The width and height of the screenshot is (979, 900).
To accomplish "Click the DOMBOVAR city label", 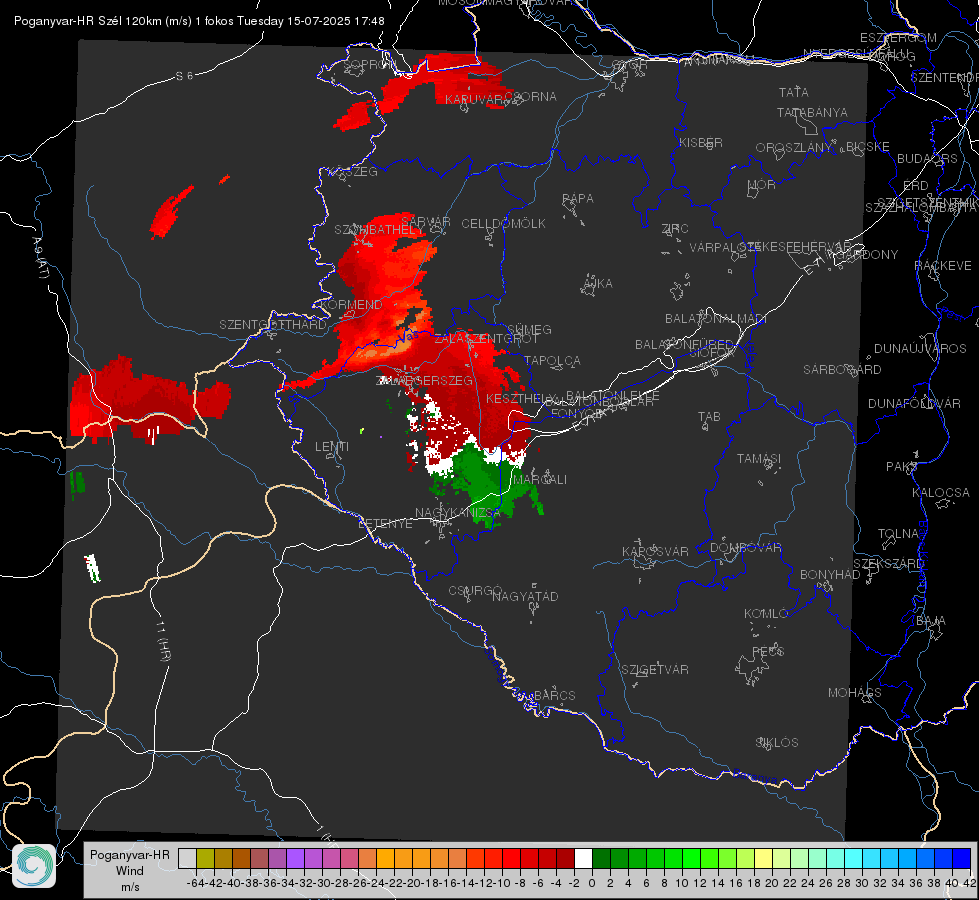I will [x=745, y=548].
